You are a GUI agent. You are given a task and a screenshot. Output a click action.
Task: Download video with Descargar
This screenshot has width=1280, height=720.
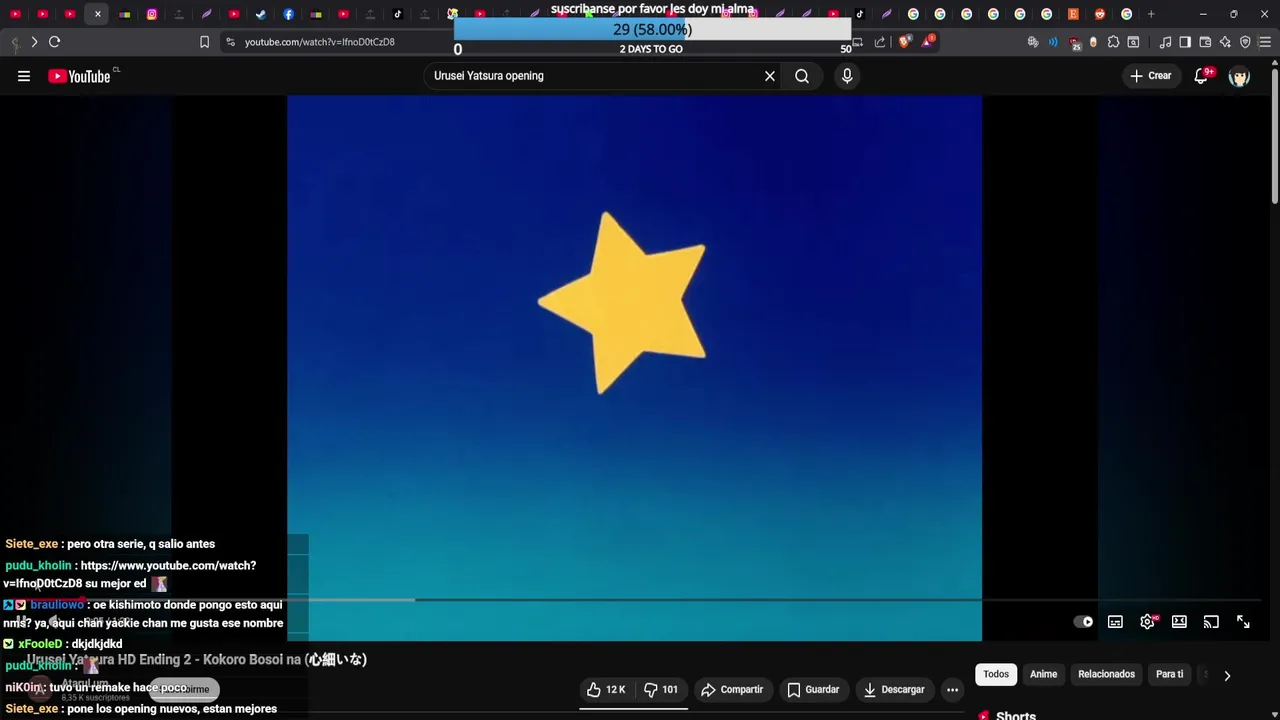[x=894, y=690]
